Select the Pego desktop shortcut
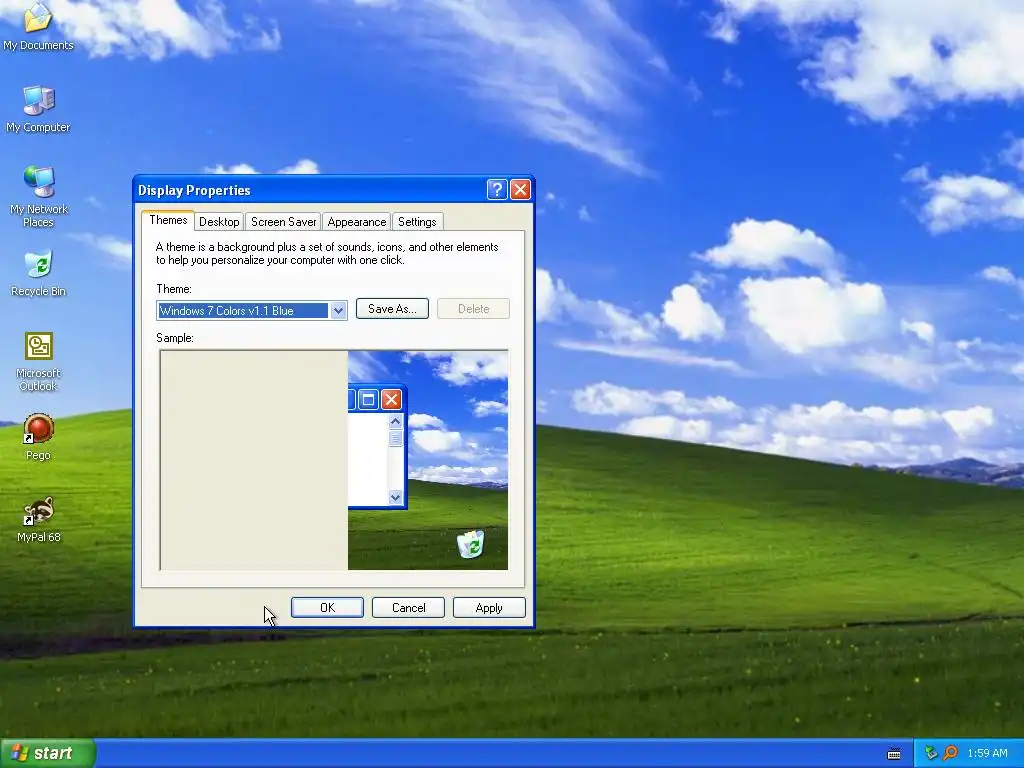Viewport: 1024px width, 768px height. coord(38,436)
